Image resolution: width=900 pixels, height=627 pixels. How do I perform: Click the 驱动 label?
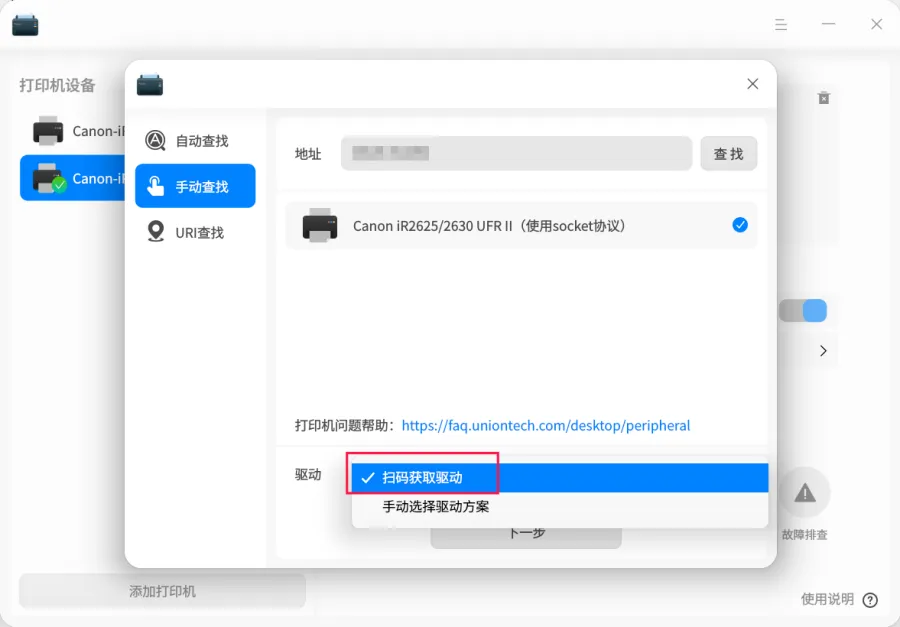pos(308,475)
